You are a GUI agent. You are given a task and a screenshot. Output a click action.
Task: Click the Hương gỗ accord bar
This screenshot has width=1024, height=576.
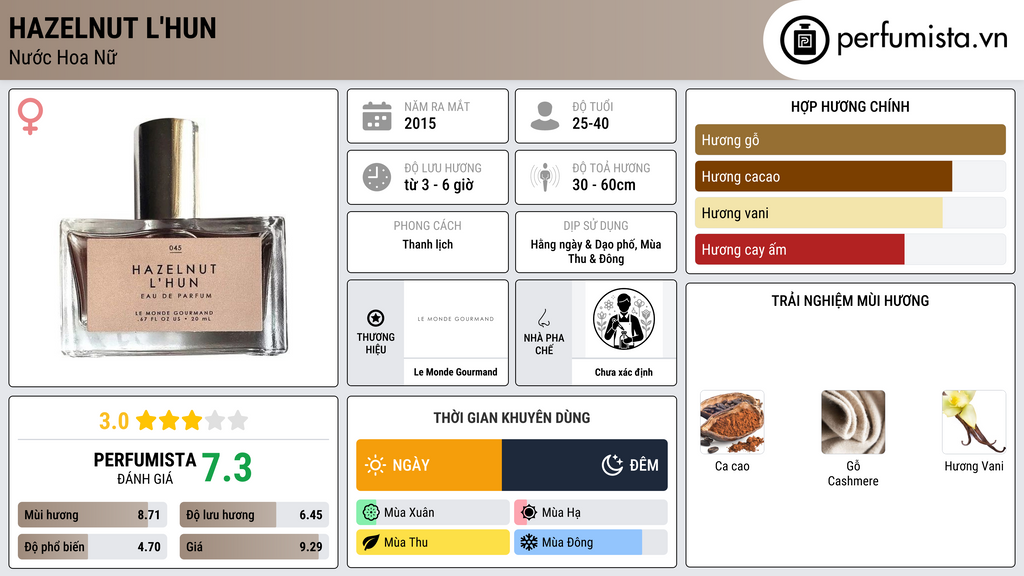(850, 140)
